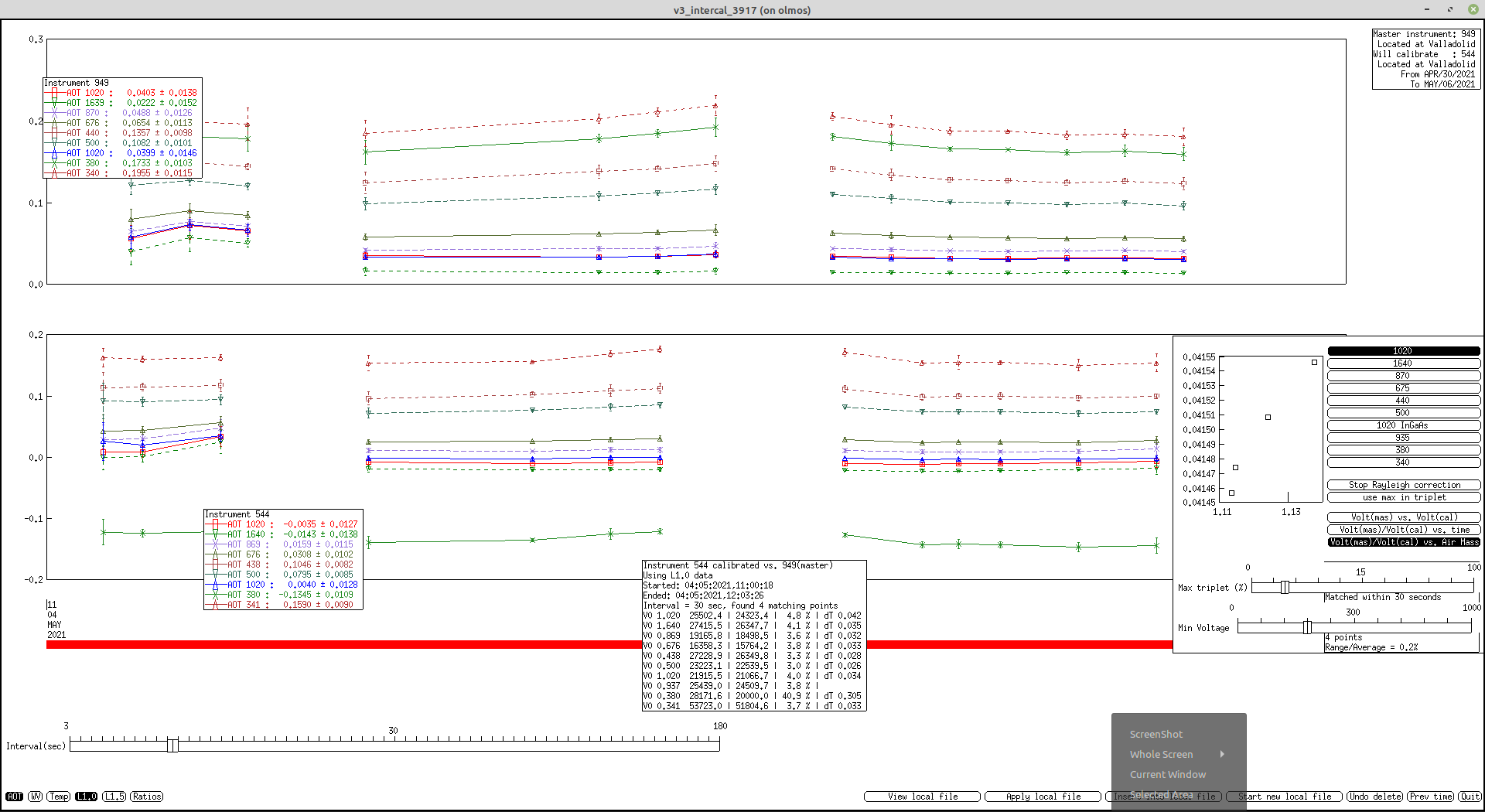Click the V0 0.380 calibration row

pos(753,696)
